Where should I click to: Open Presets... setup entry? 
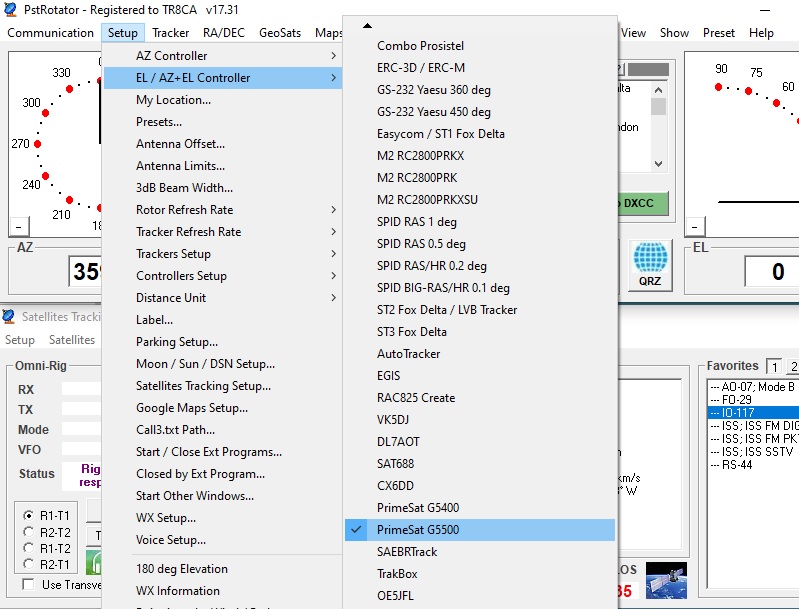(x=222, y=122)
